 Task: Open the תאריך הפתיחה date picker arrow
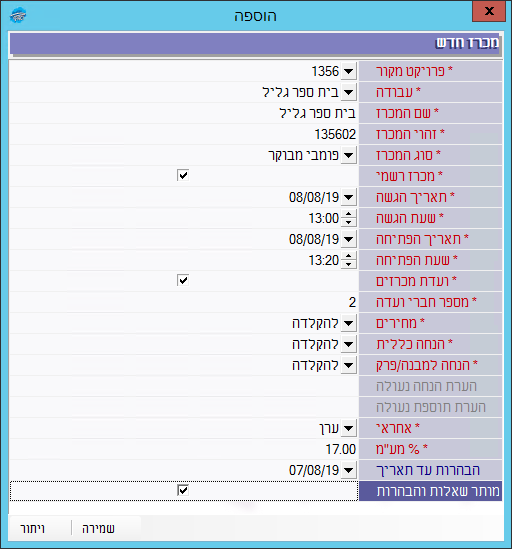(x=348, y=239)
